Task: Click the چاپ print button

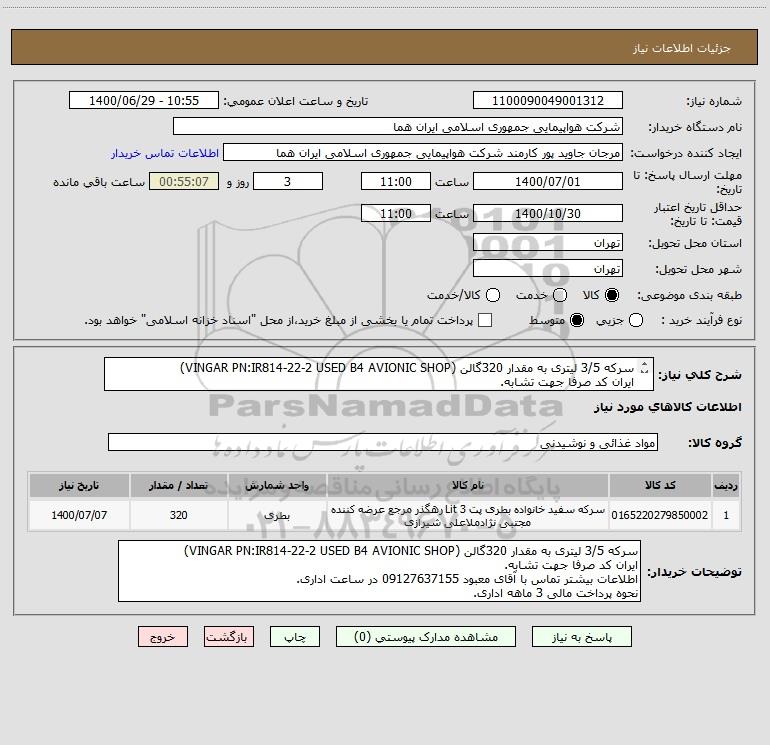Action: 295,637
